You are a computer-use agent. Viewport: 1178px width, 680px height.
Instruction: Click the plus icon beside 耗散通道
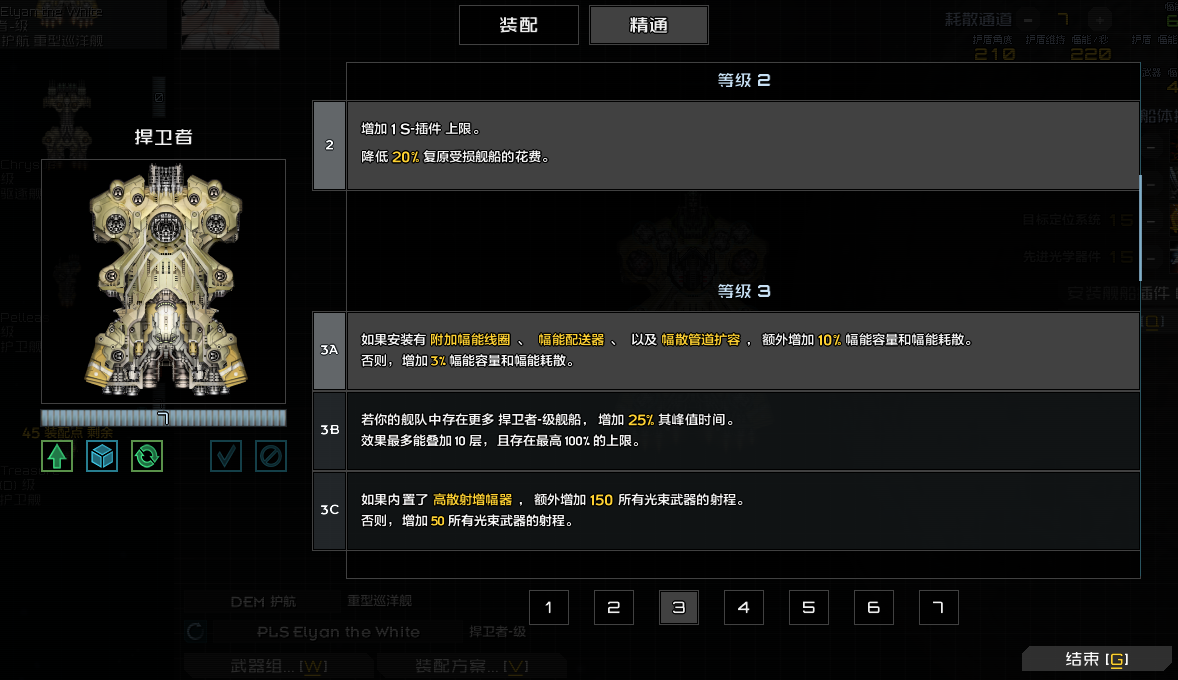coord(1100,18)
